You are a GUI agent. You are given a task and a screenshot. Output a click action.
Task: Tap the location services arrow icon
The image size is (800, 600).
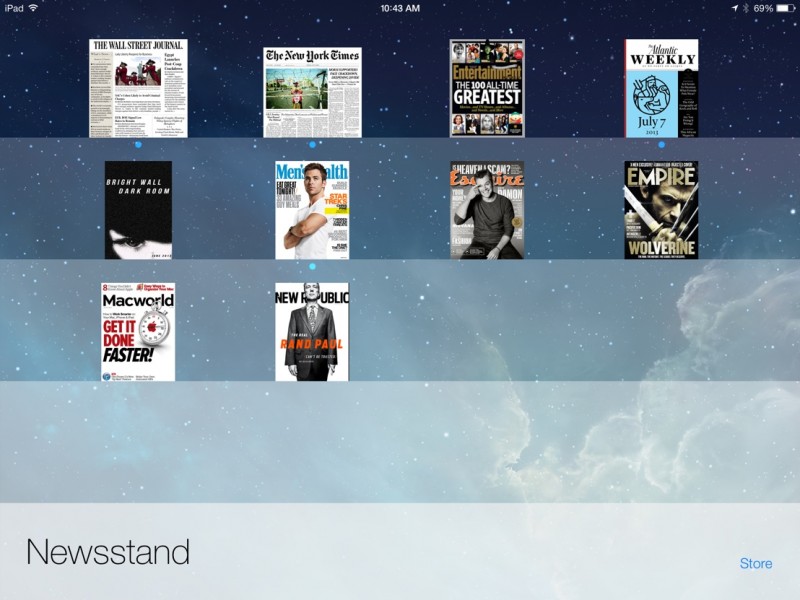click(734, 8)
